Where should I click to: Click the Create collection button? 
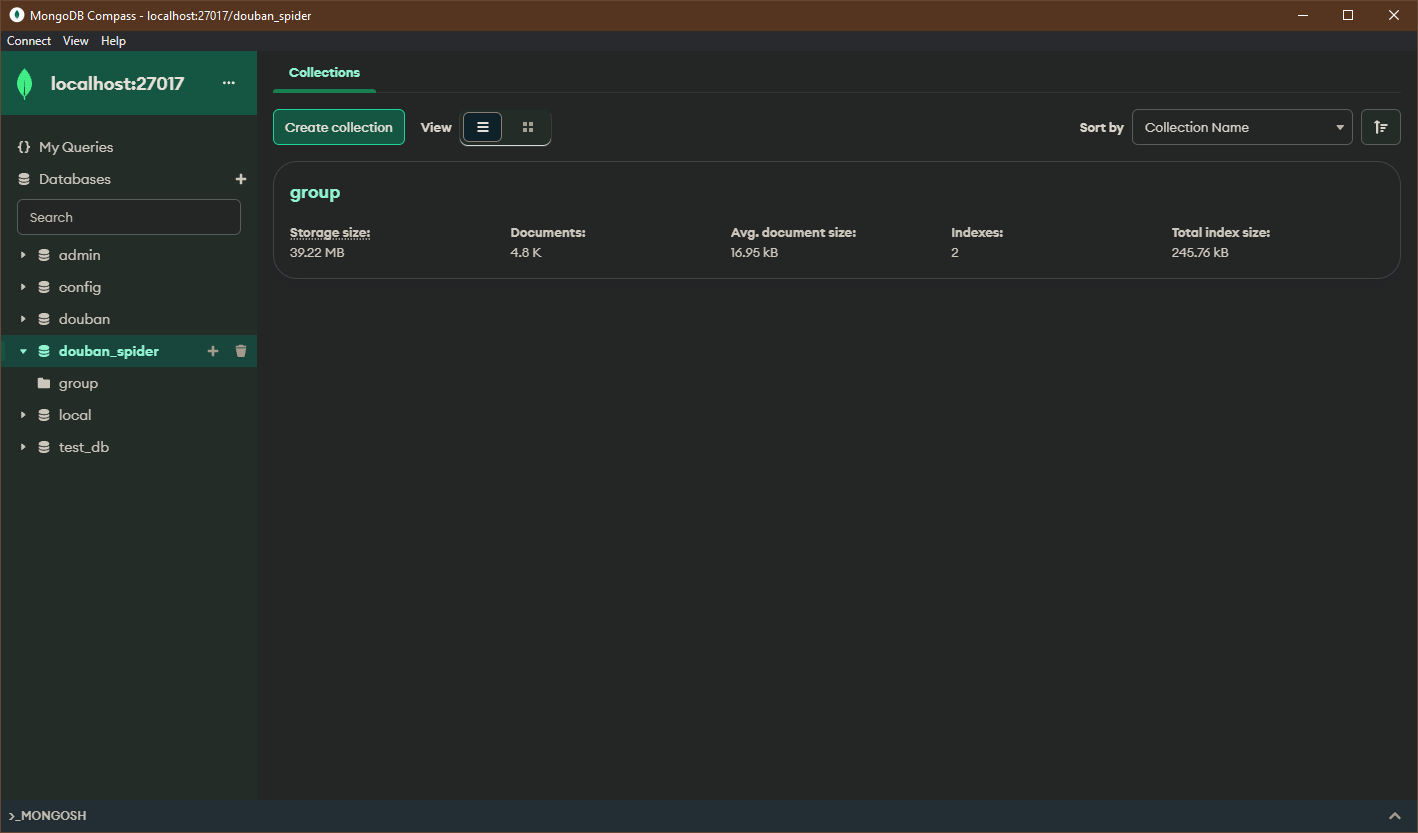click(x=339, y=127)
